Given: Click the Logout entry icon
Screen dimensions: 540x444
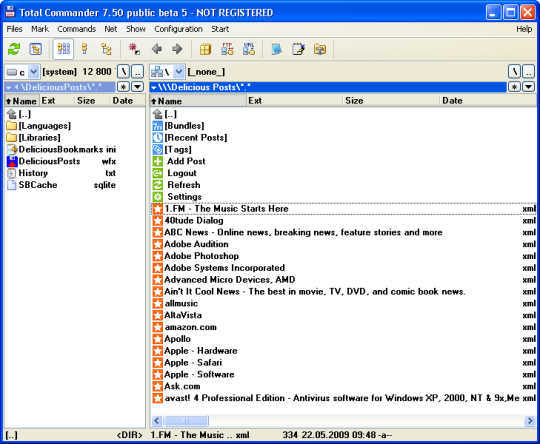Looking at the screenshot, I should pyautogui.click(x=157, y=173).
